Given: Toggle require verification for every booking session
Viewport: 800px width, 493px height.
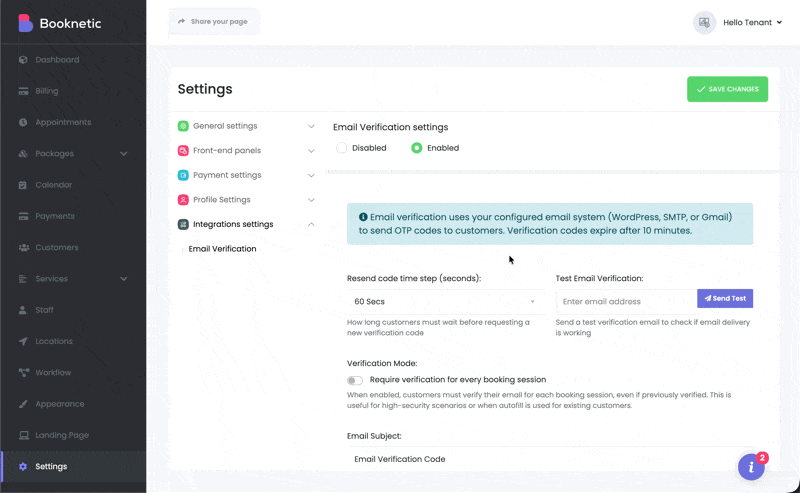Looking at the screenshot, I should [355, 380].
